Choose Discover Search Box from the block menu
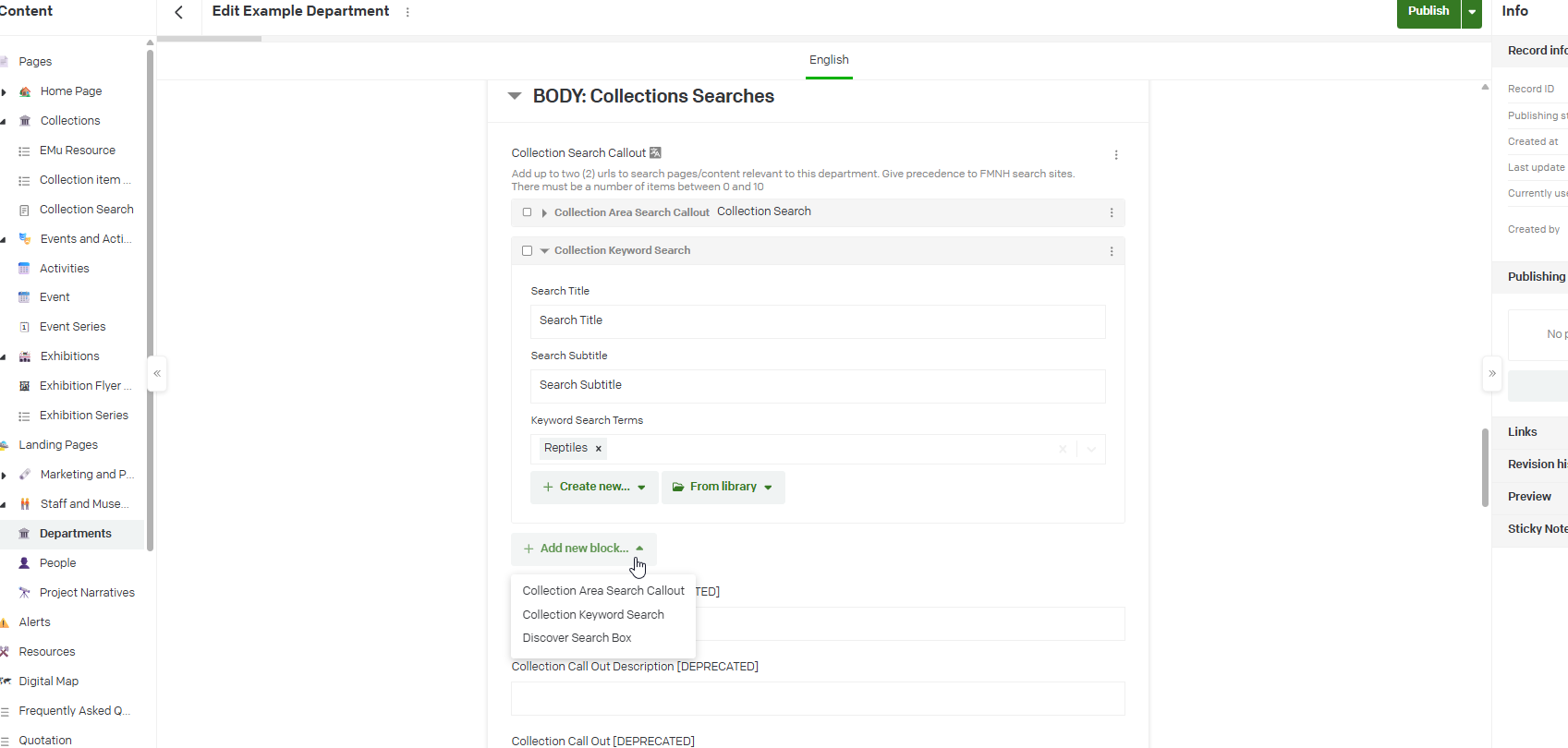 point(577,638)
